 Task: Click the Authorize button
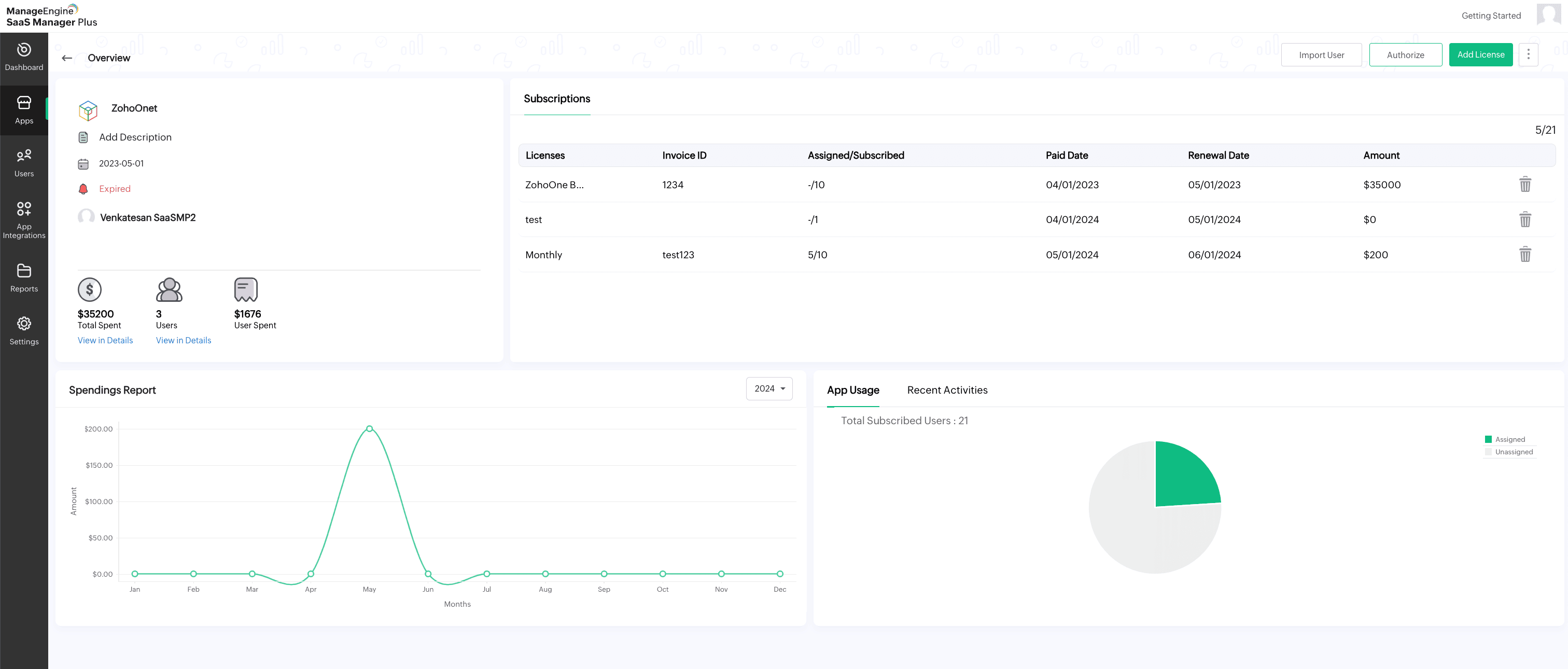click(x=1405, y=55)
